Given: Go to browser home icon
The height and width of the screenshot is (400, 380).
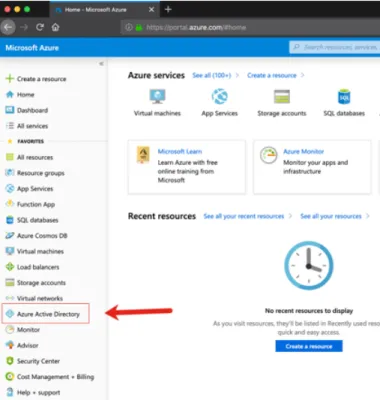Looking at the screenshot, I should point(55,27).
